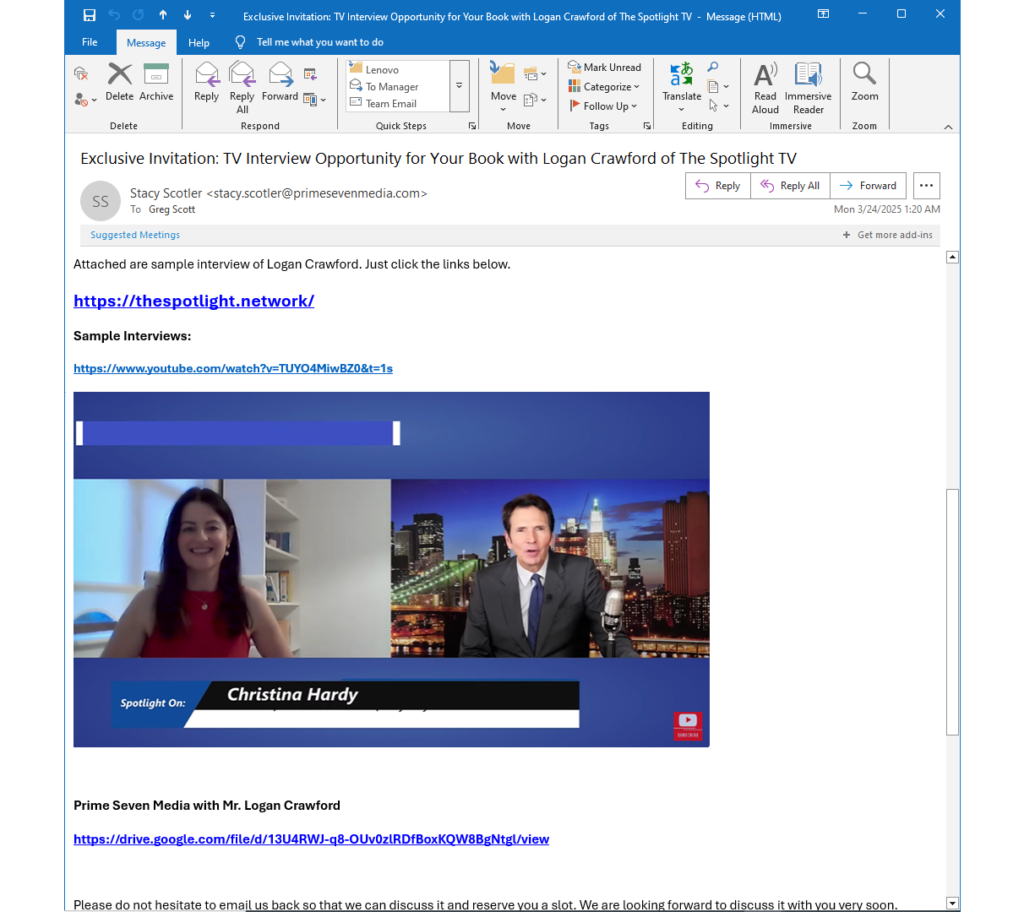Screen dimensions: 1024x912
Task: Click Get more add-ins
Action: click(x=888, y=235)
